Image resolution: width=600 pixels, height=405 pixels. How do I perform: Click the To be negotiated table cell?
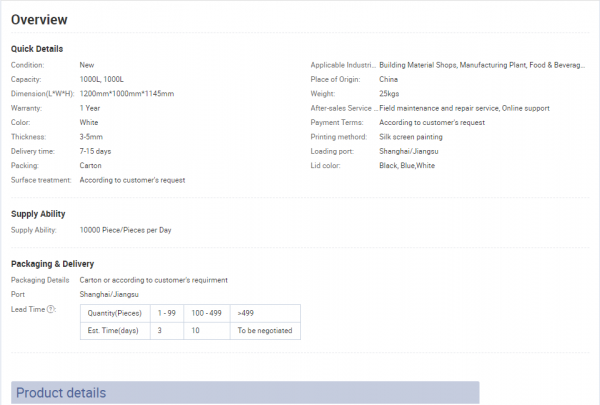[x=264, y=330]
